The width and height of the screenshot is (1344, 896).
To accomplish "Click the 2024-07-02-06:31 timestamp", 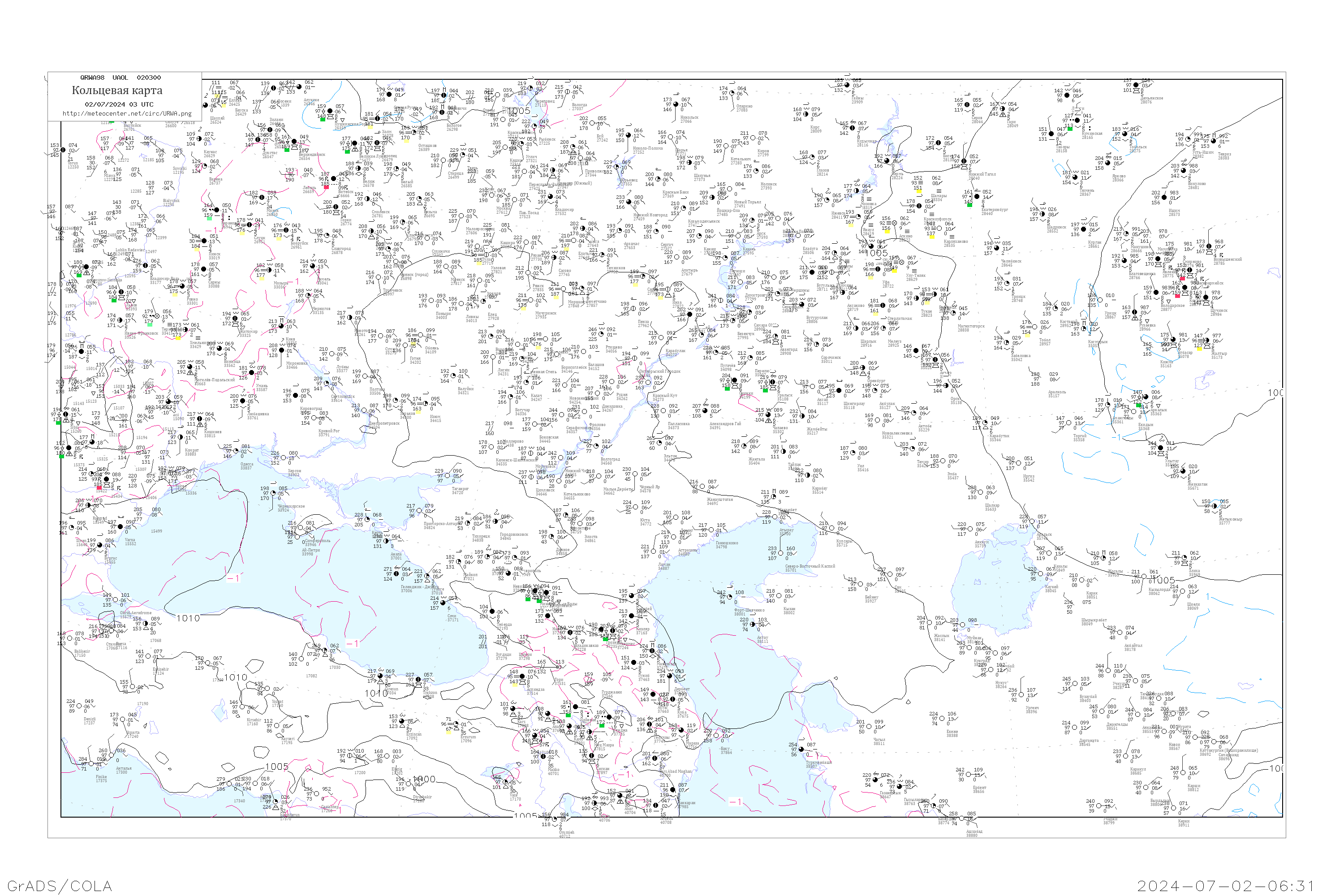I will 1226,886.
